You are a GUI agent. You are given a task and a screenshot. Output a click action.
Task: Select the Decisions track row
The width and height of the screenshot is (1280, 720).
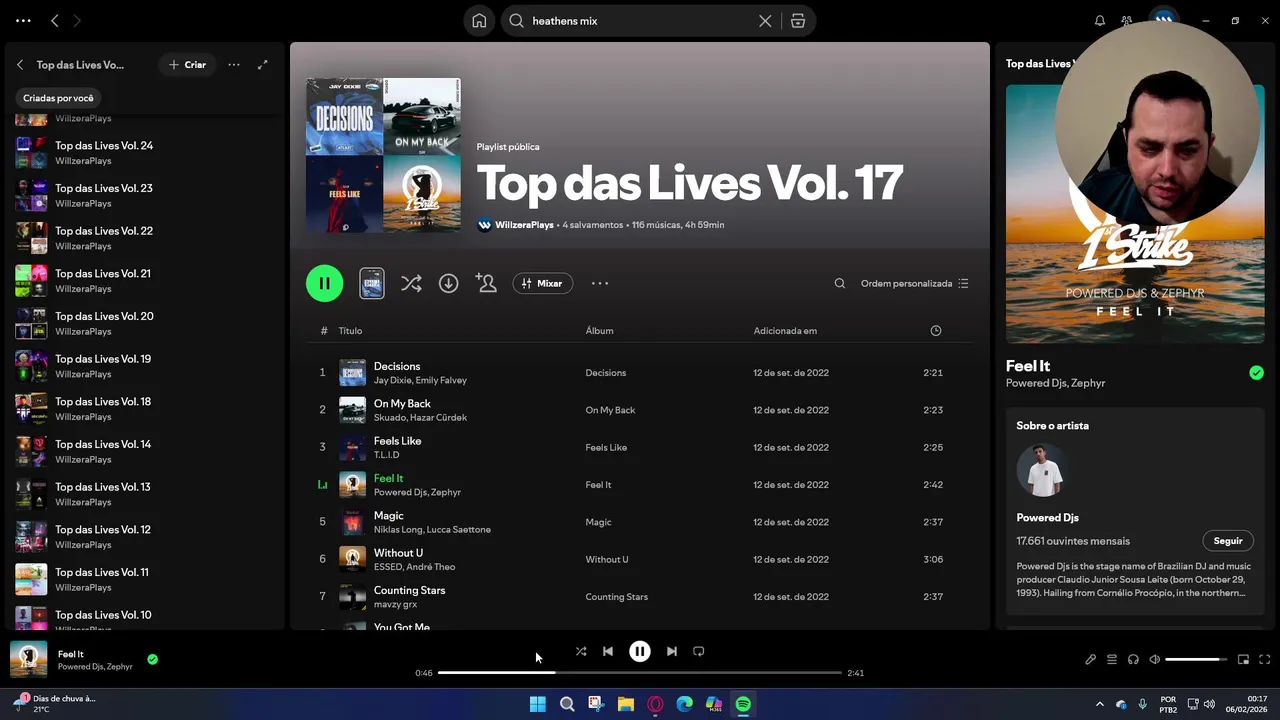coord(640,372)
